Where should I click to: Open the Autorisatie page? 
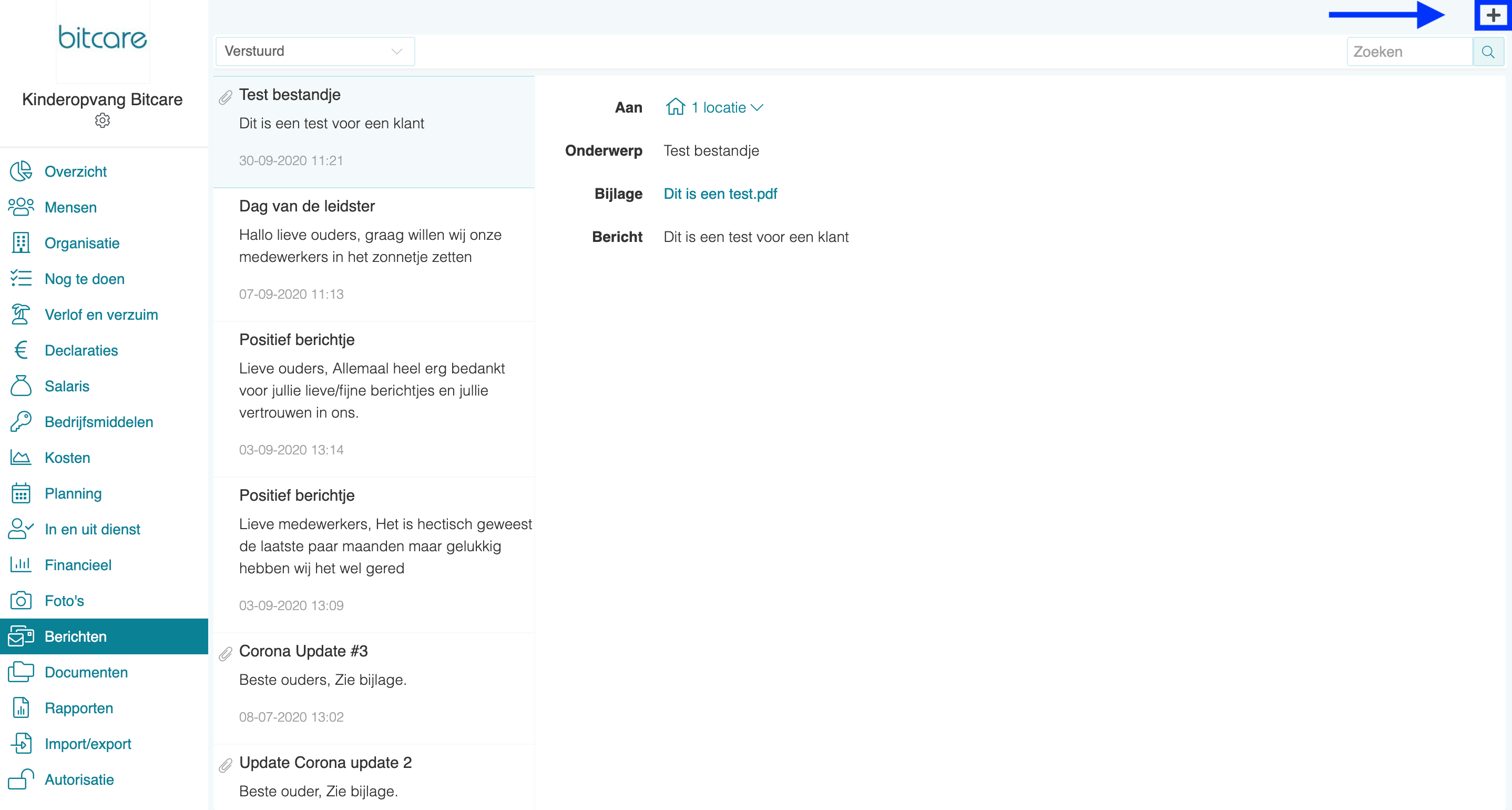click(104, 780)
